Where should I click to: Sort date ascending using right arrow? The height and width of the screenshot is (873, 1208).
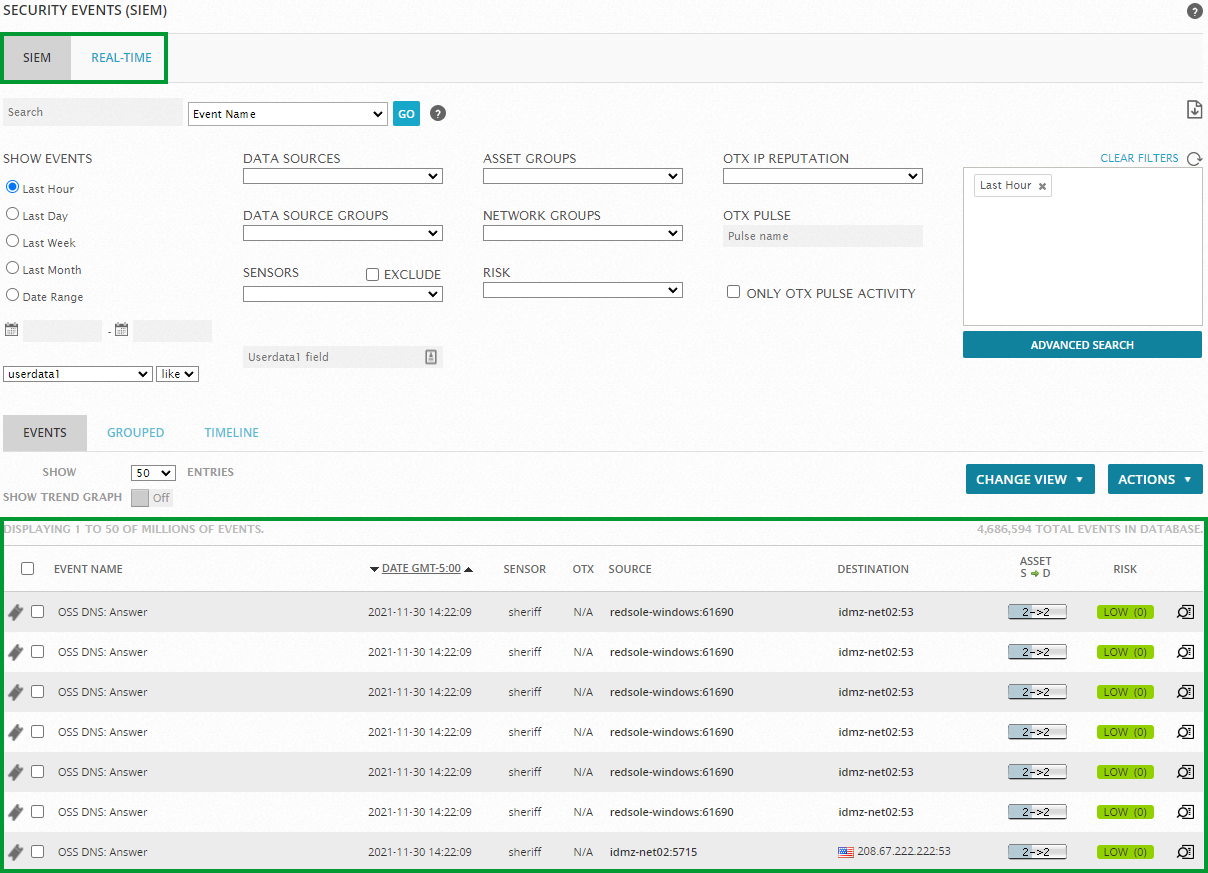click(x=468, y=569)
